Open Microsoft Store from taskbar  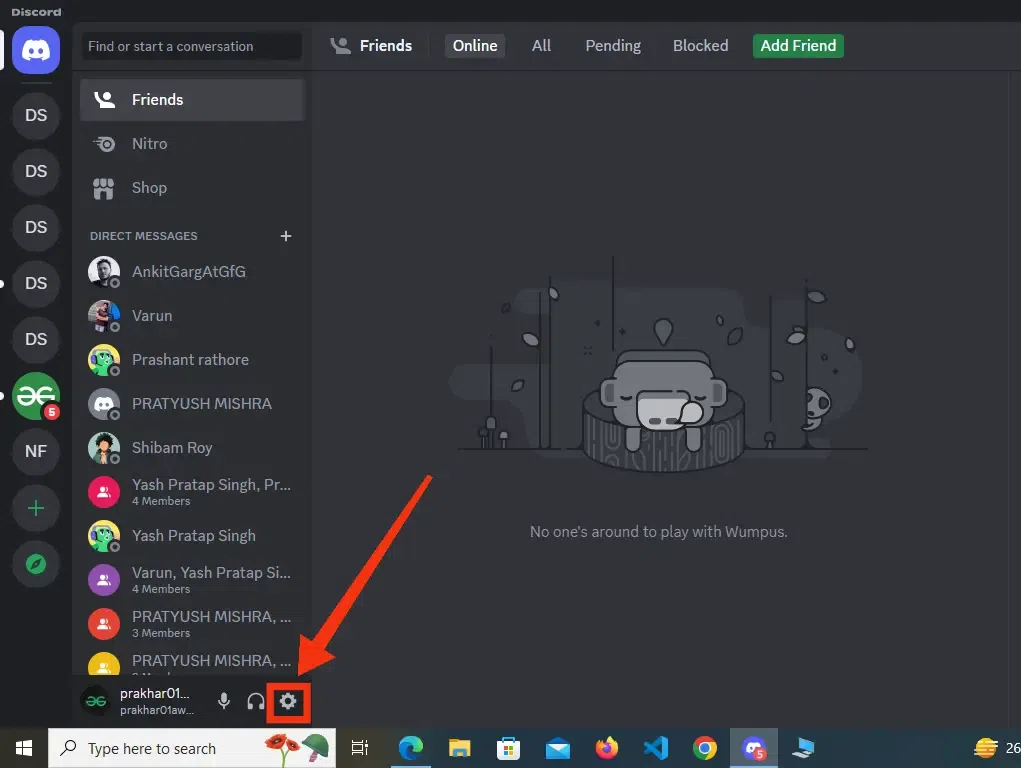(x=509, y=748)
